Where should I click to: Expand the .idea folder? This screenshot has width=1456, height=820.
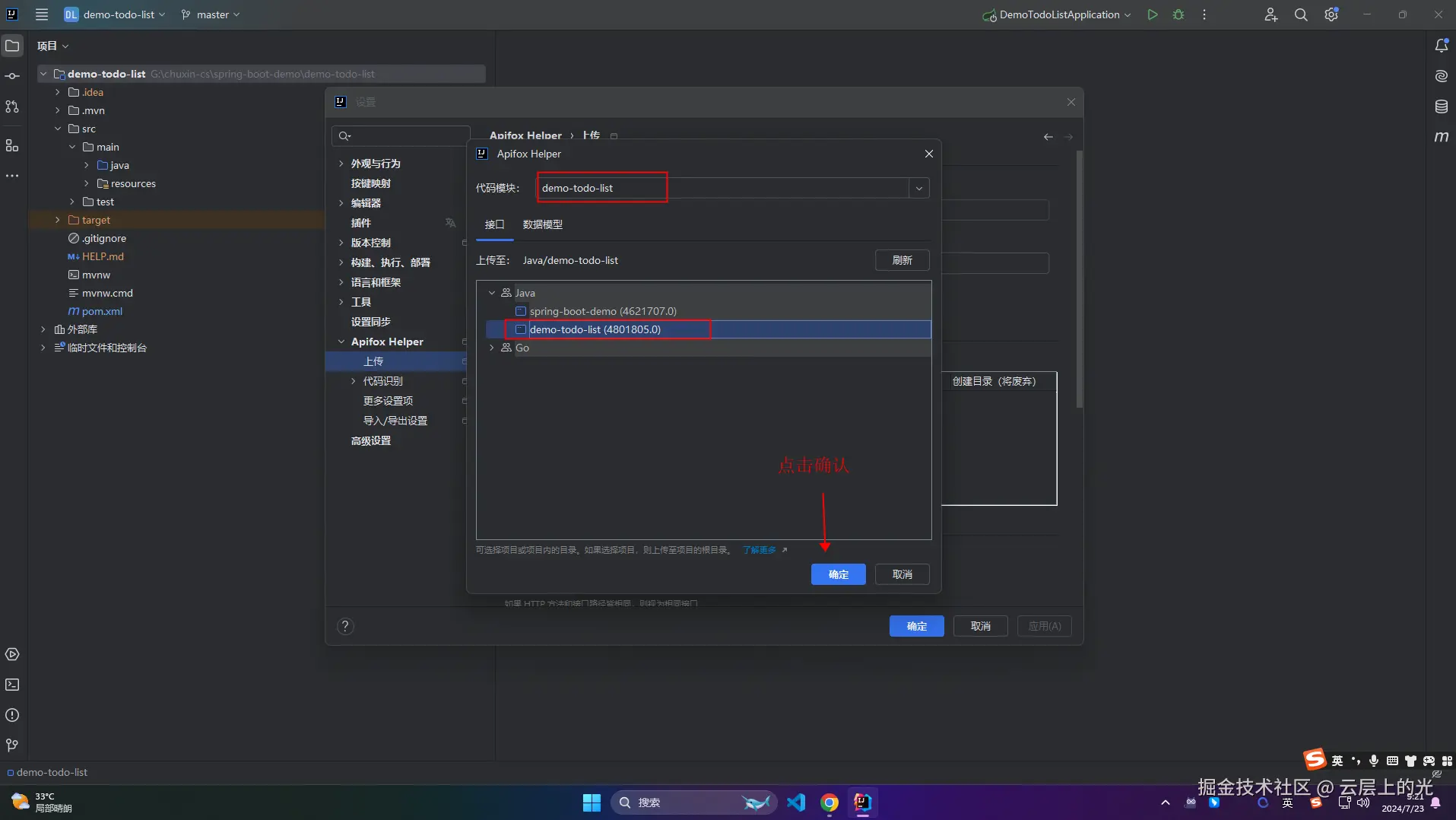coord(58,92)
